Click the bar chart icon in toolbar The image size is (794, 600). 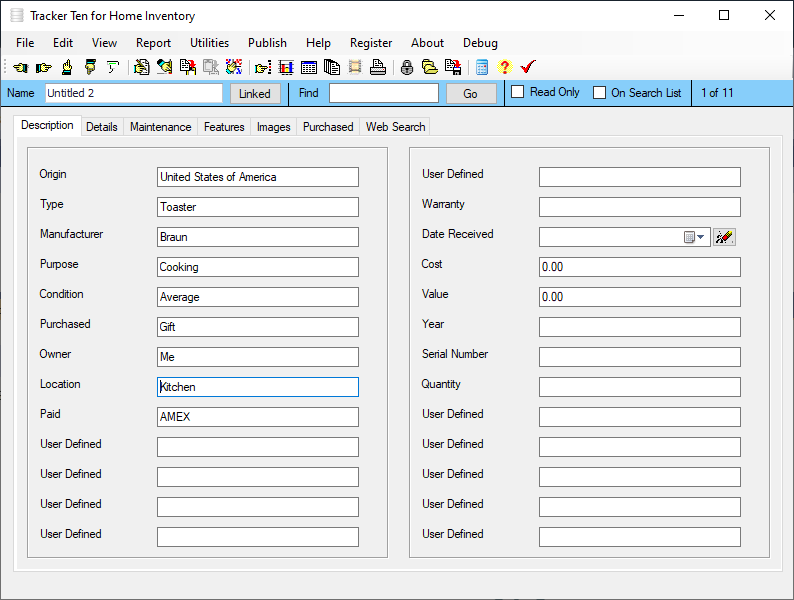coord(286,68)
